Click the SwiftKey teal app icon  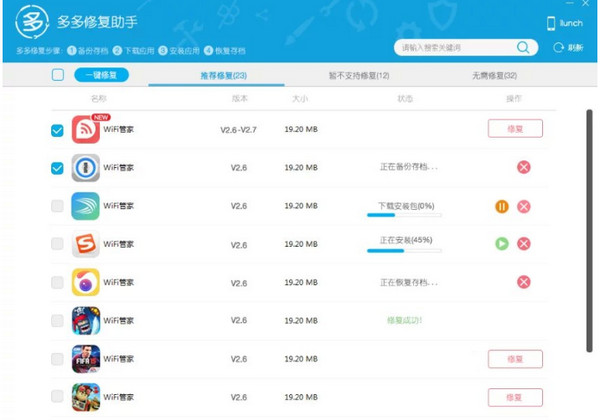86,206
